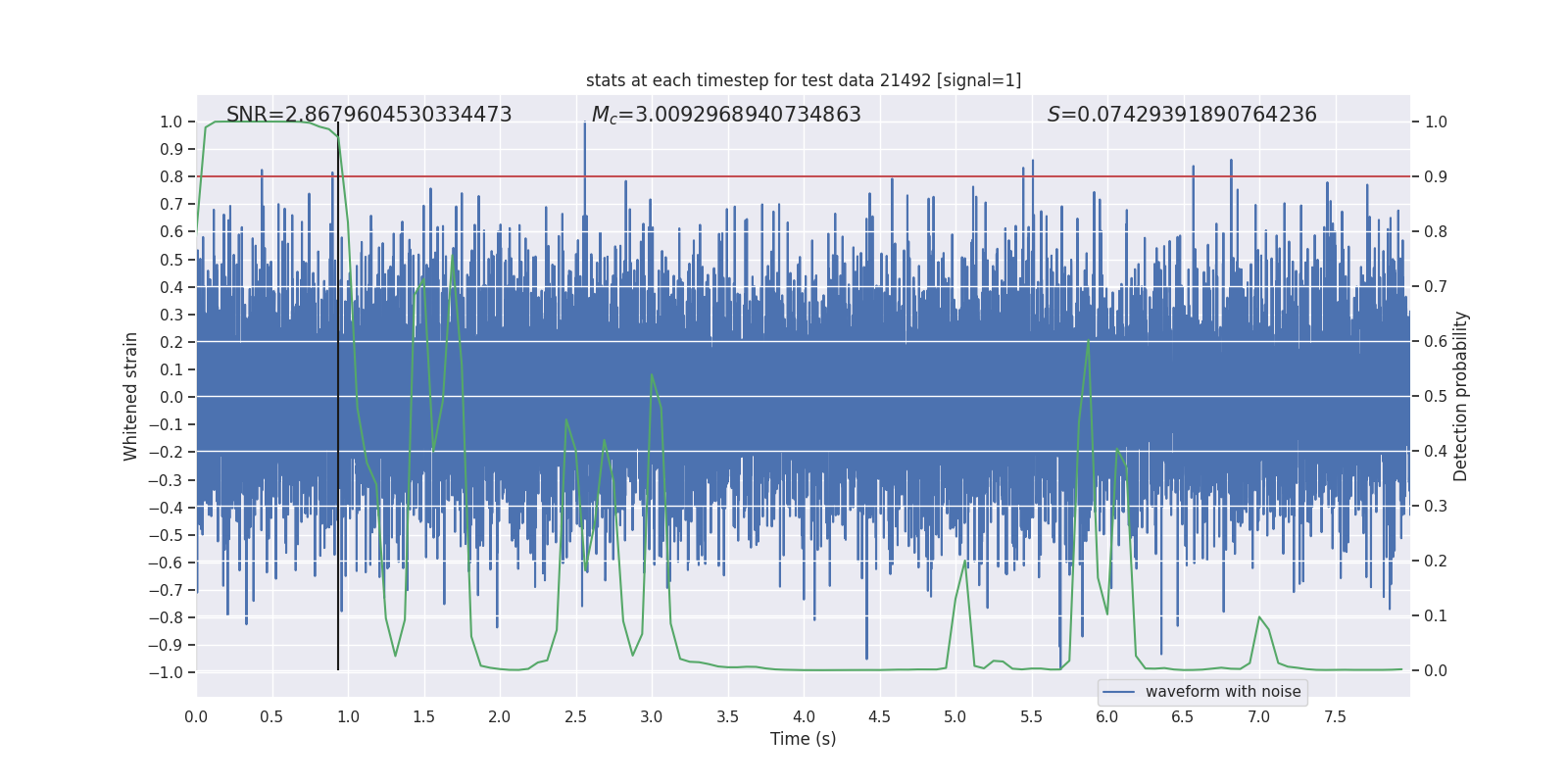1568x784 pixels.
Task: Click the 'Detection probability' axis label
Action: 1461,396
